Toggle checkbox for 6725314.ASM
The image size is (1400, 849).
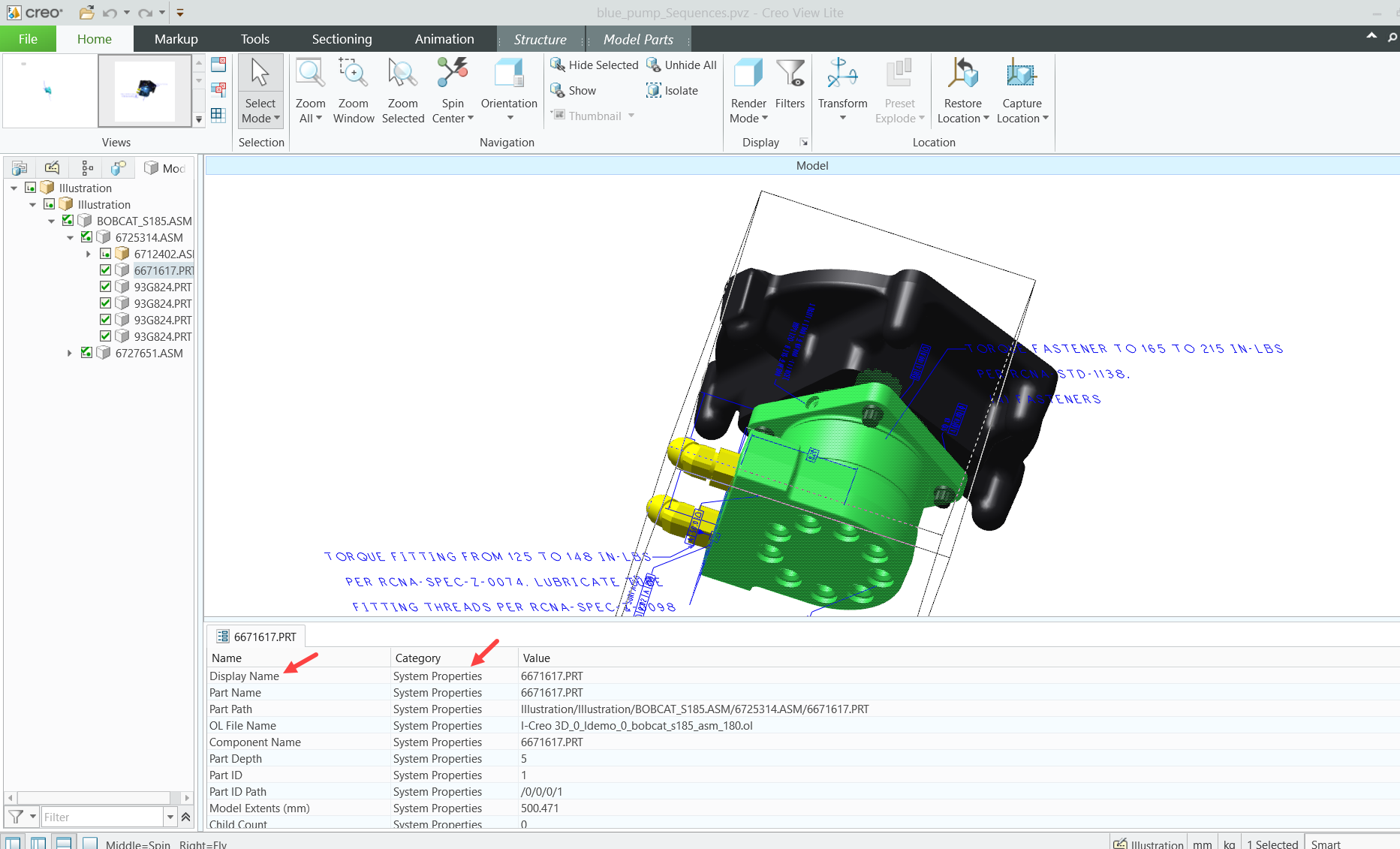point(86,237)
